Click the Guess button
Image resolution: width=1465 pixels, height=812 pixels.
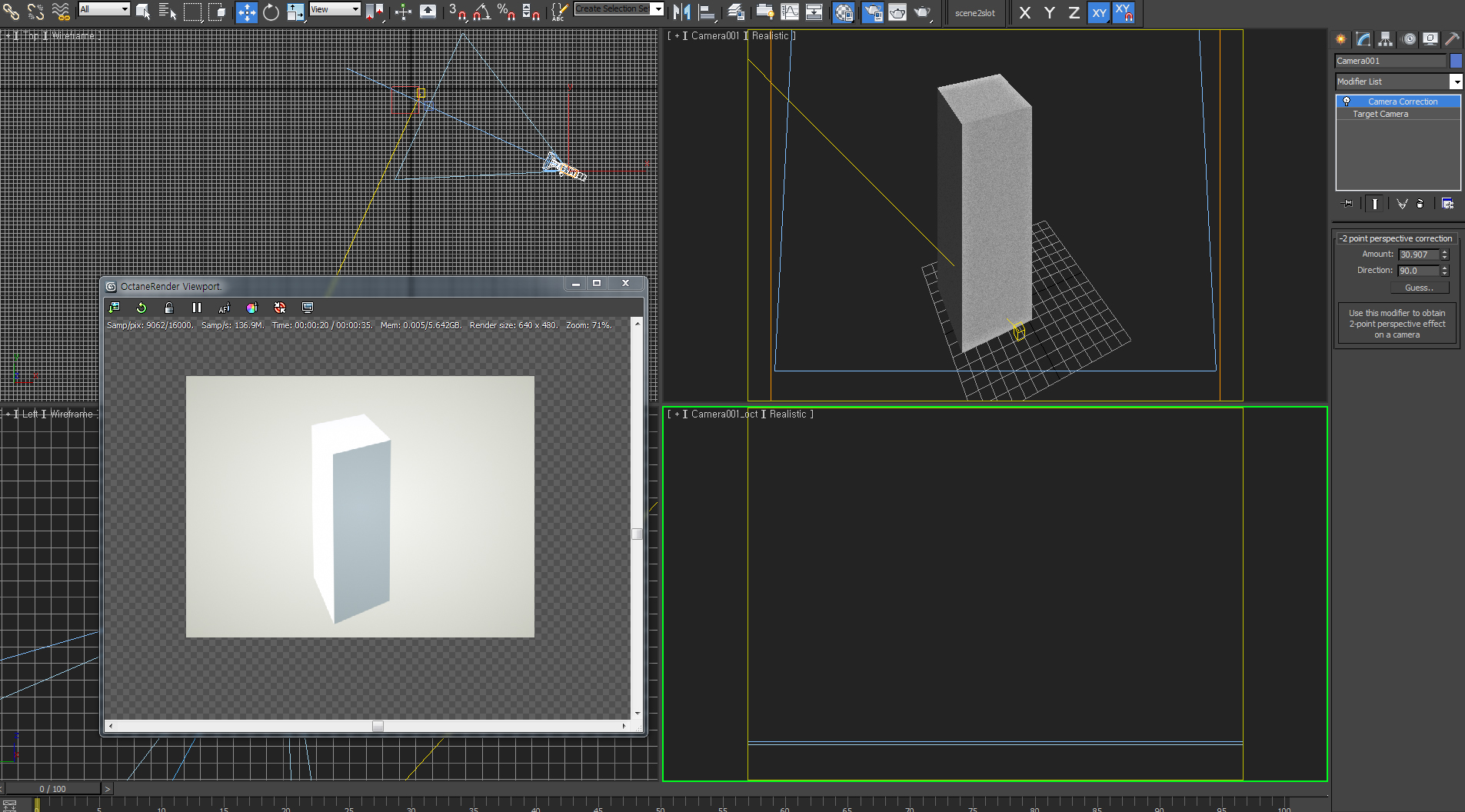click(x=1419, y=288)
